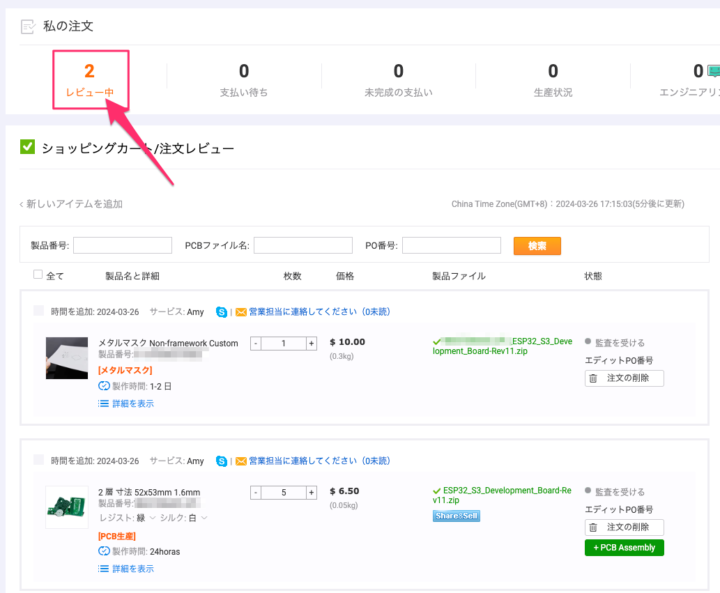The width and height of the screenshot is (720, 593).
Task: Click envelope icon in PCB order
Action: point(240,461)
